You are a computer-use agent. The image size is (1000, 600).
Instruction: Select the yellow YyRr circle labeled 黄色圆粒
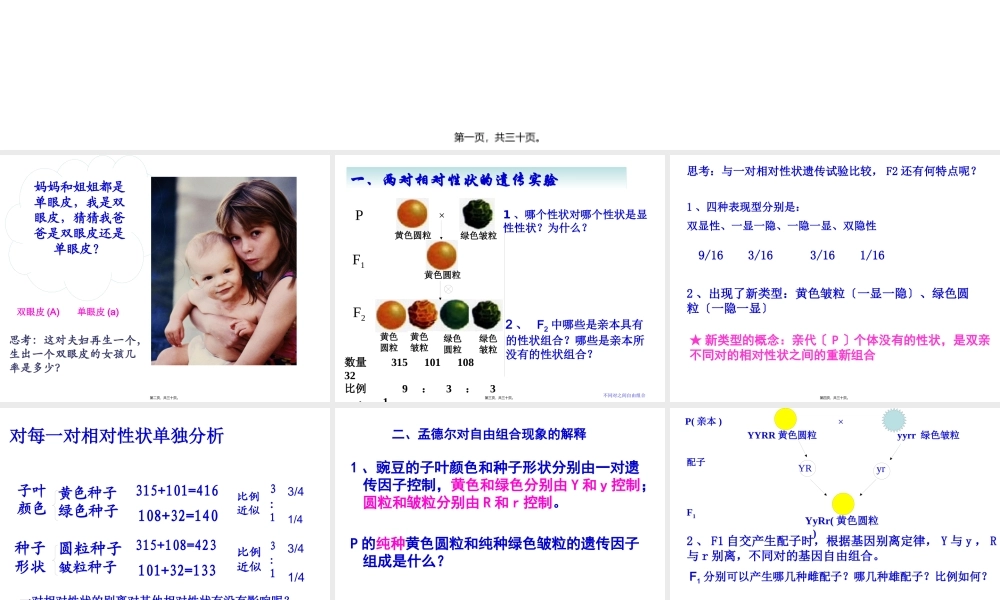point(843,503)
